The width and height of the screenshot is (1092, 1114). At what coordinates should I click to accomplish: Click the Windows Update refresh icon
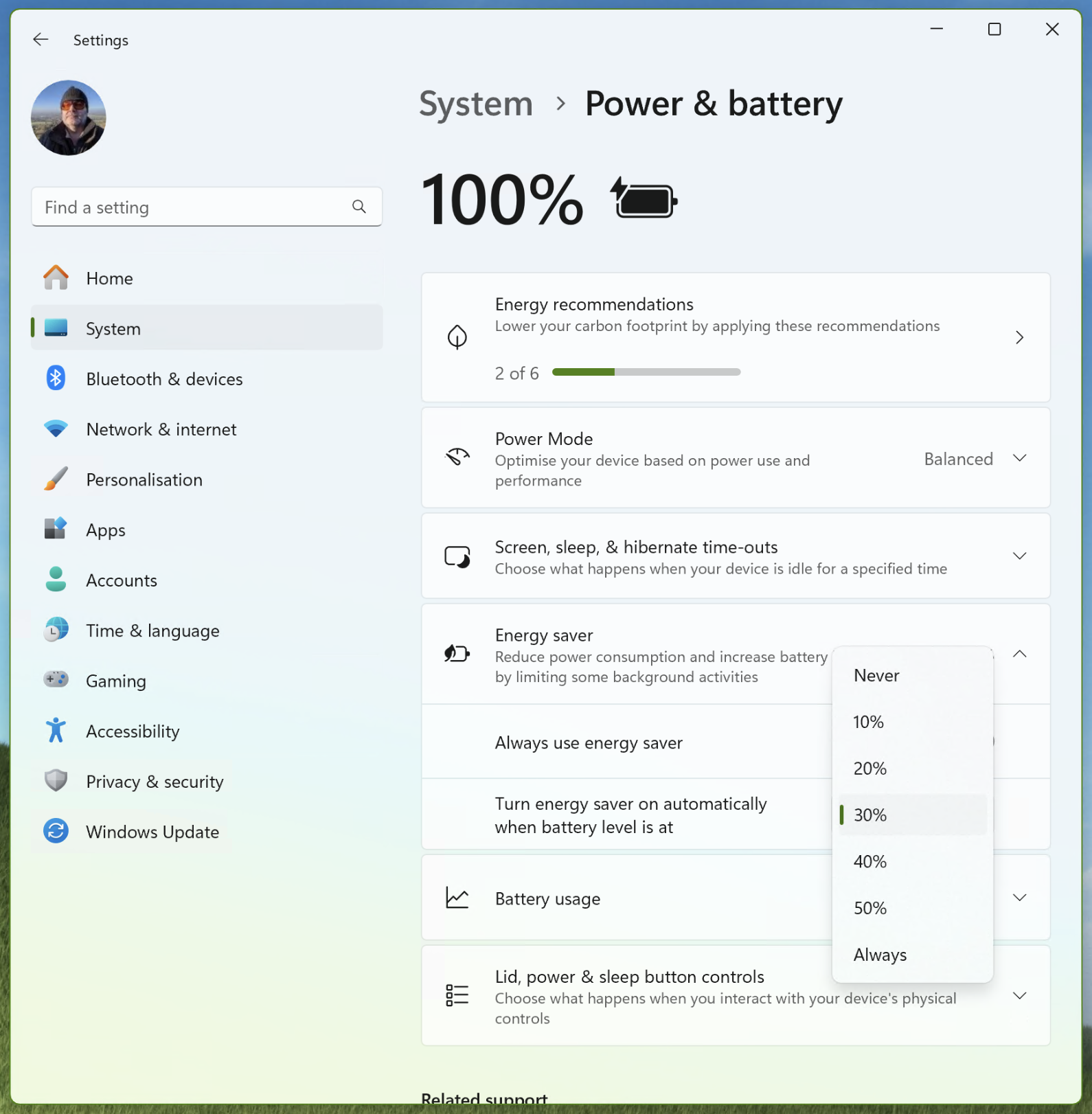pyautogui.click(x=56, y=831)
